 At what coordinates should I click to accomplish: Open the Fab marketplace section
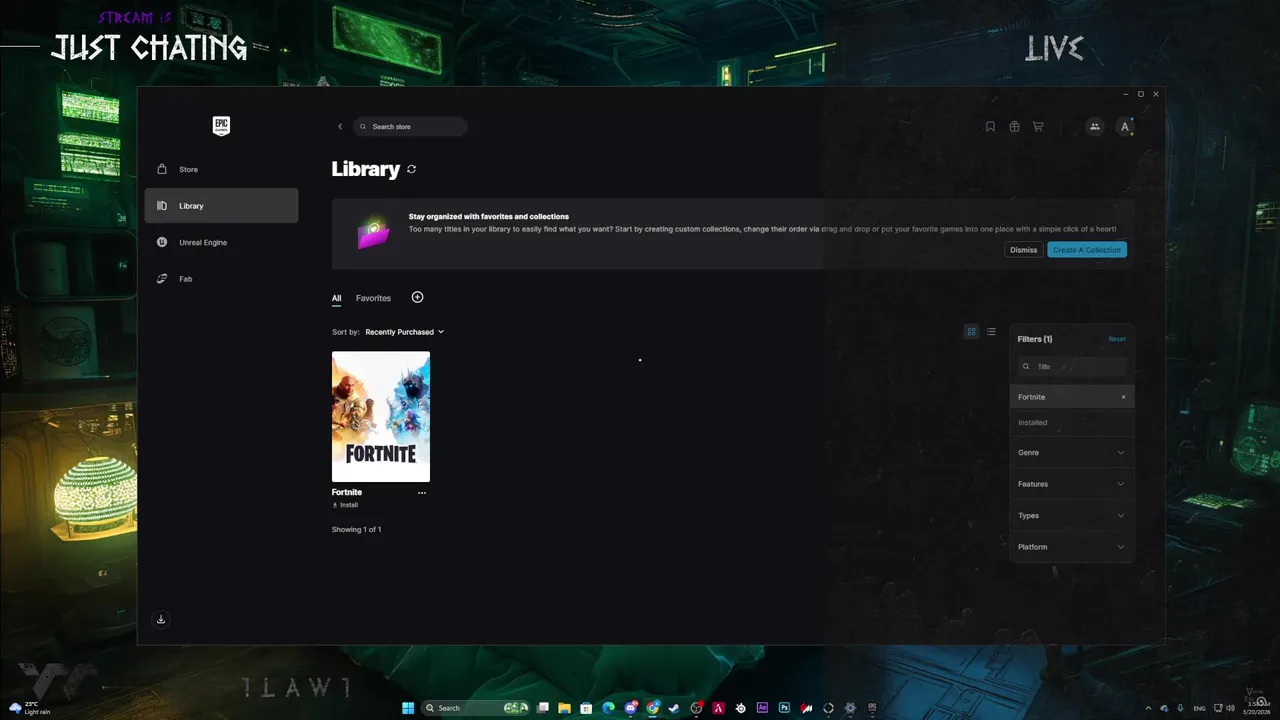coord(221,279)
